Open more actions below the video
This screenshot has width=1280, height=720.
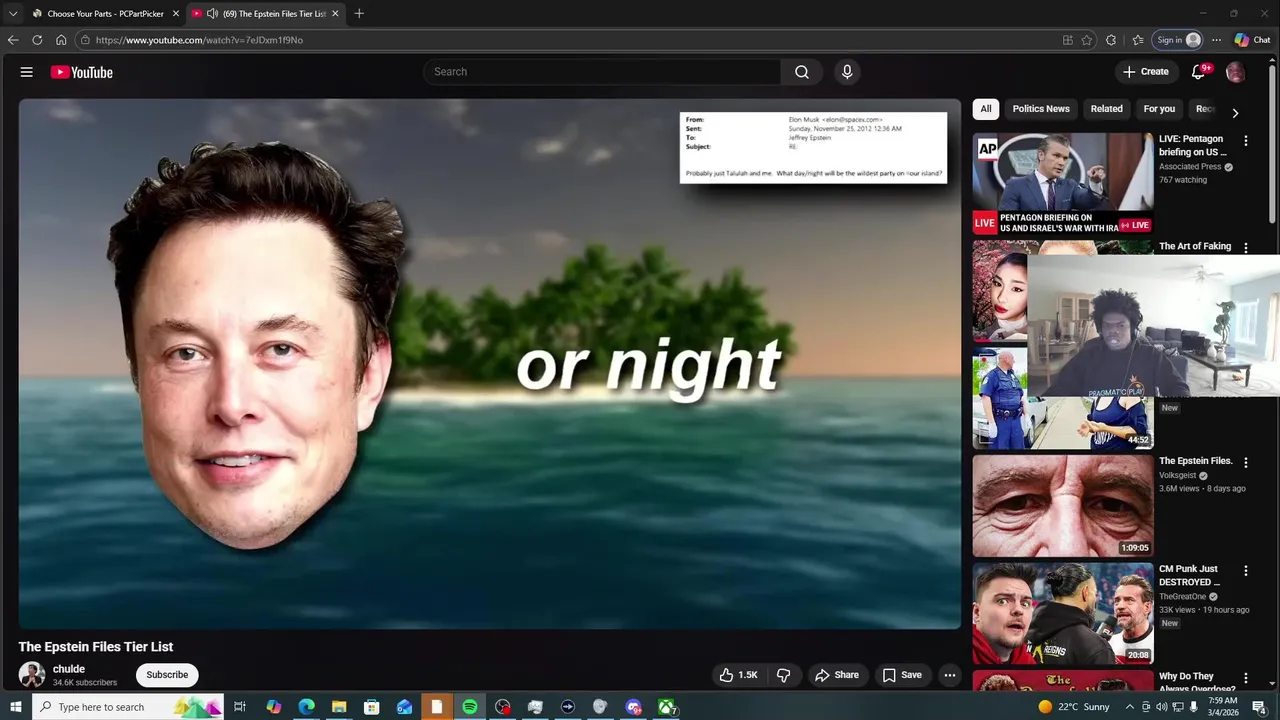(x=950, y=675)
